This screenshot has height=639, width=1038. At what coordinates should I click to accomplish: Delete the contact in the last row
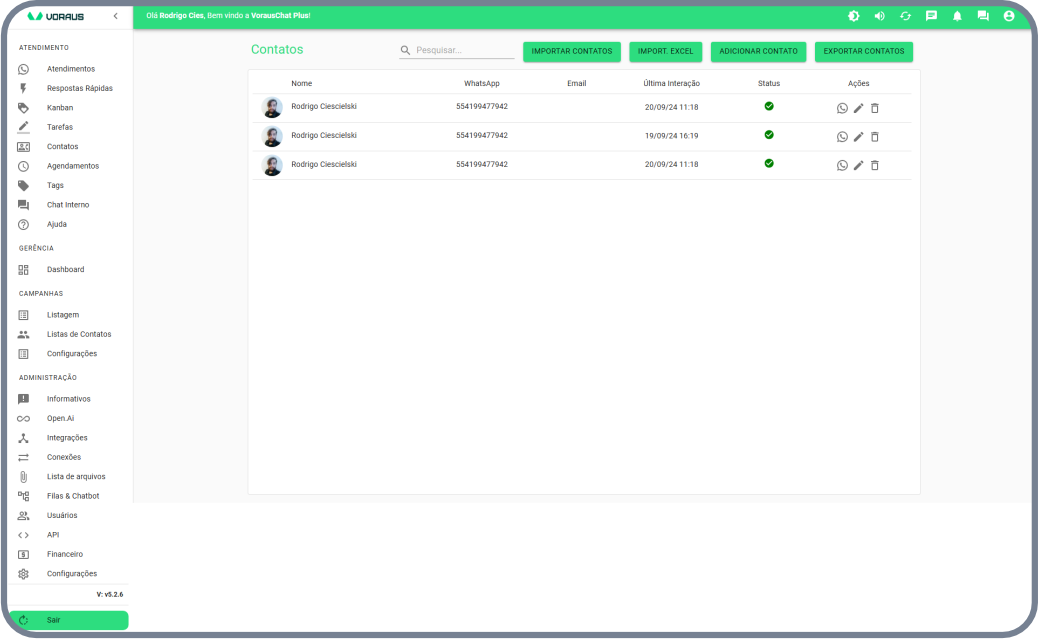pos(874,165)
